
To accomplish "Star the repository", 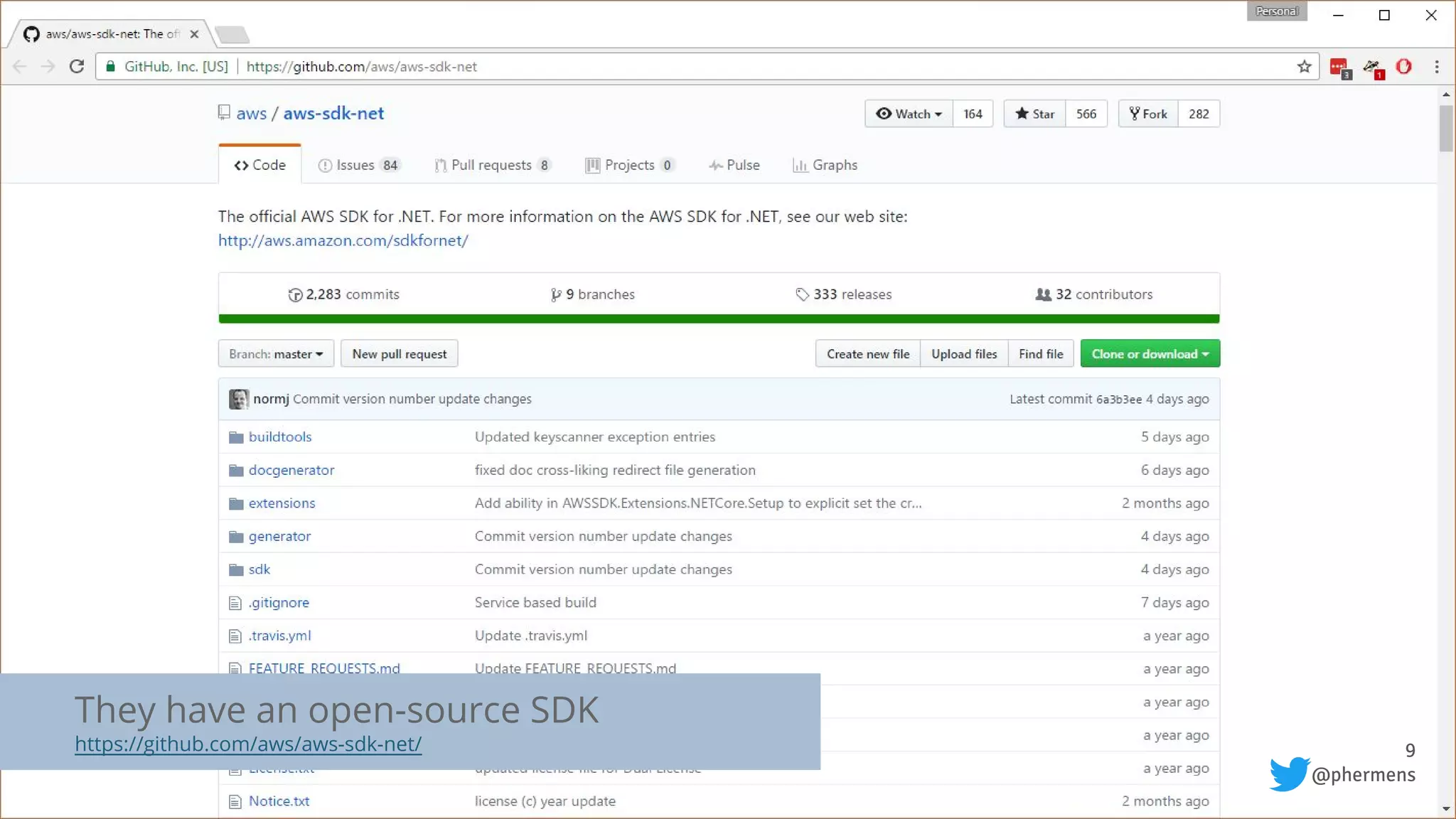I will pyautogui.click(x=1034, y=114).
